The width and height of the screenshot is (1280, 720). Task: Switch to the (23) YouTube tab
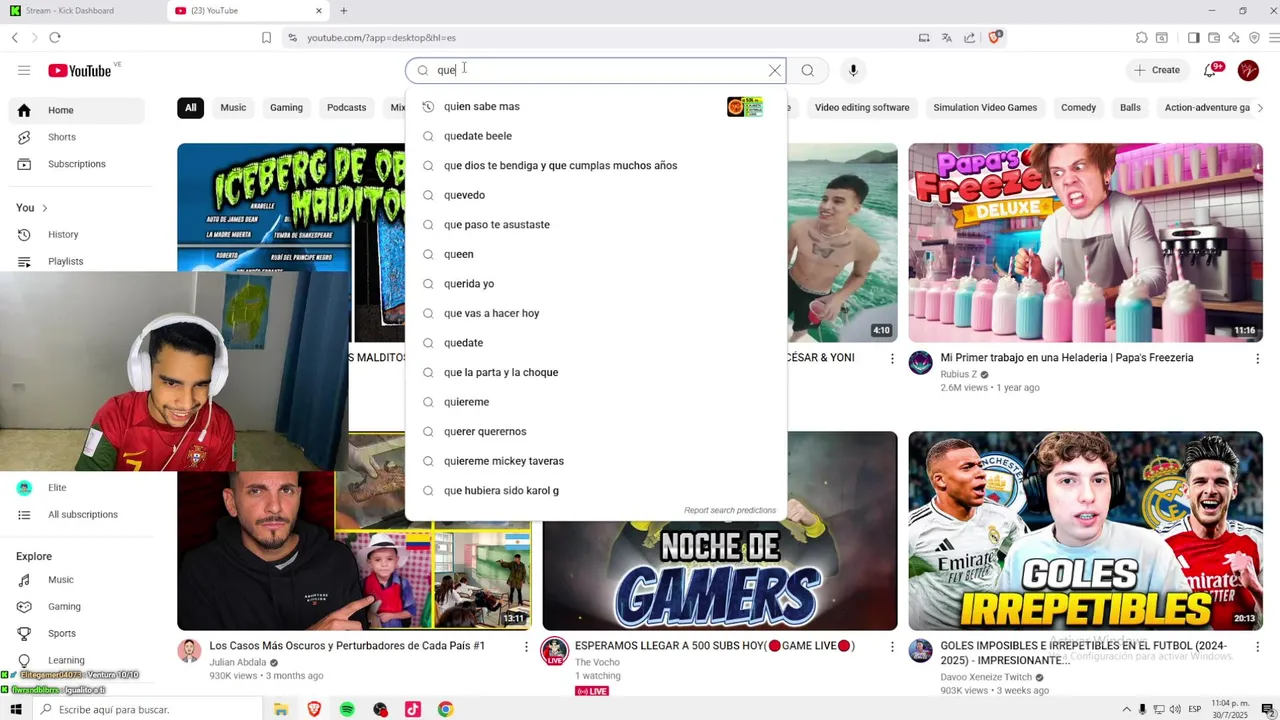click(x=249, y=11)
